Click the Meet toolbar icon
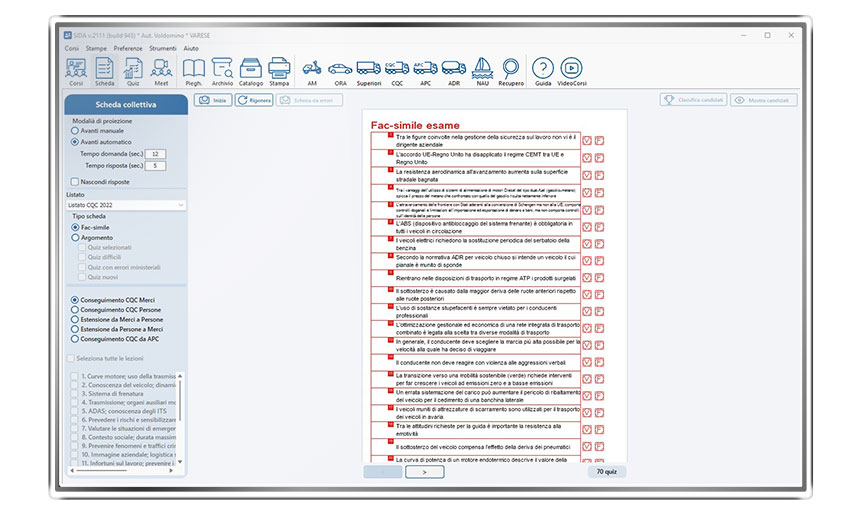This screenshot has width=850, height=513. (160, 70)
